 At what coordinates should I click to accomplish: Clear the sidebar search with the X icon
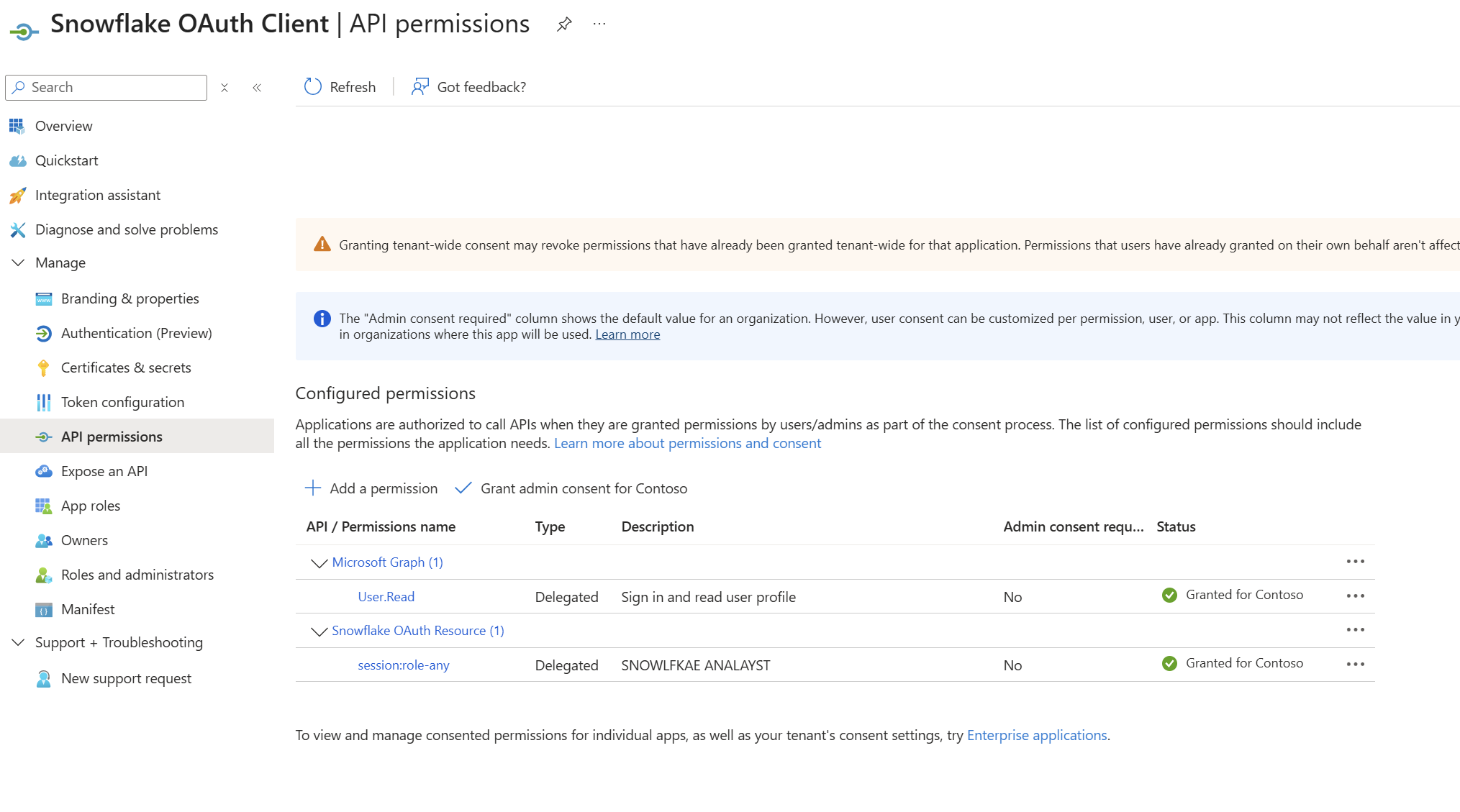[225, 88]
